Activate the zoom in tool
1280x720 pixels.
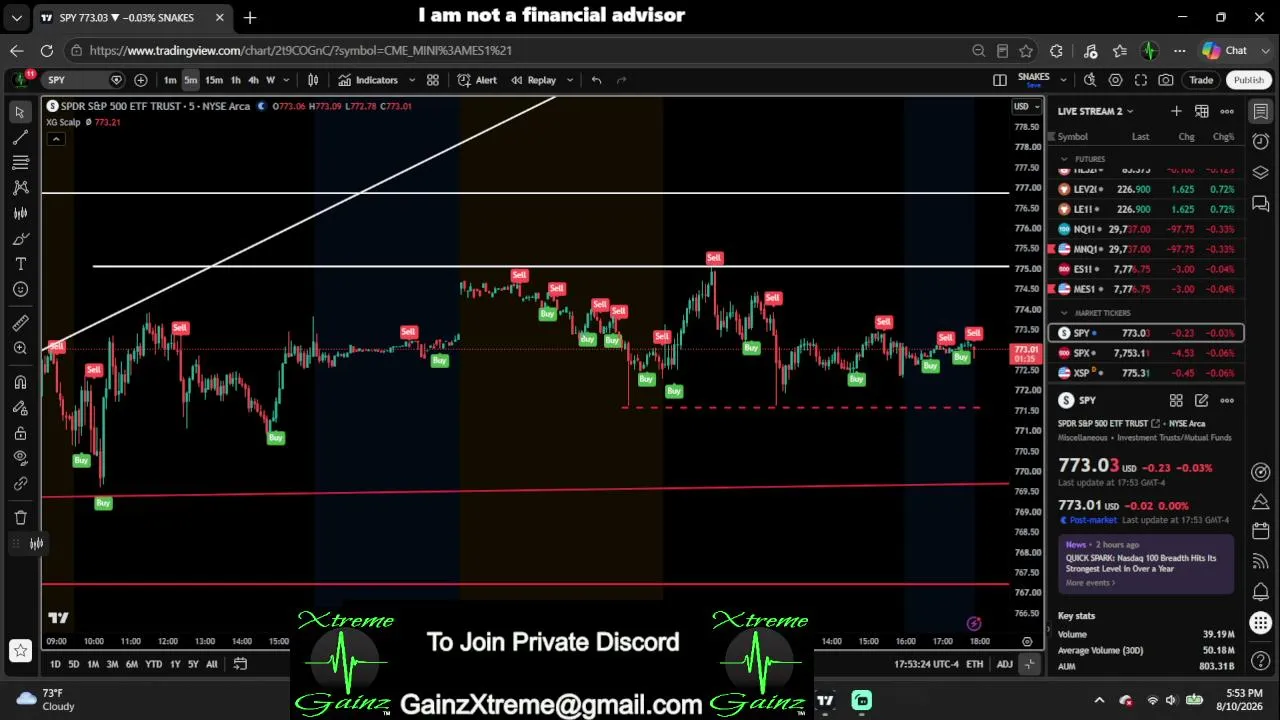[x=20, y=348]
